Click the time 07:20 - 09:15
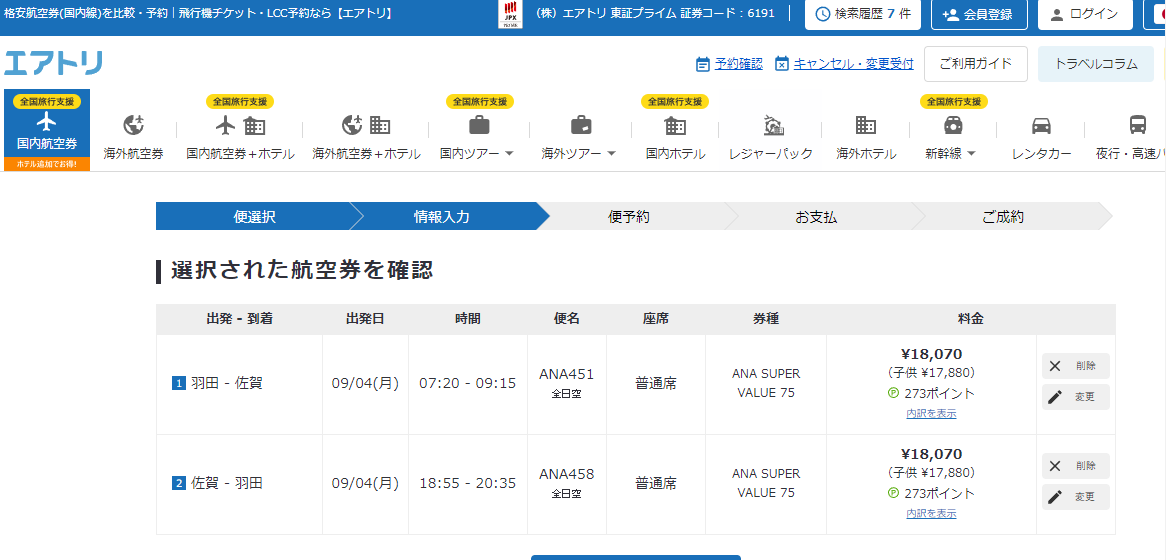1166x560 pixels. (468, 384)
